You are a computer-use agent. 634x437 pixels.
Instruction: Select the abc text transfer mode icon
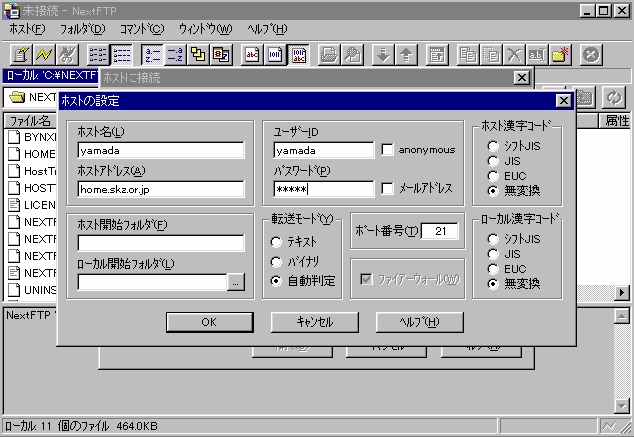(252, 54)
